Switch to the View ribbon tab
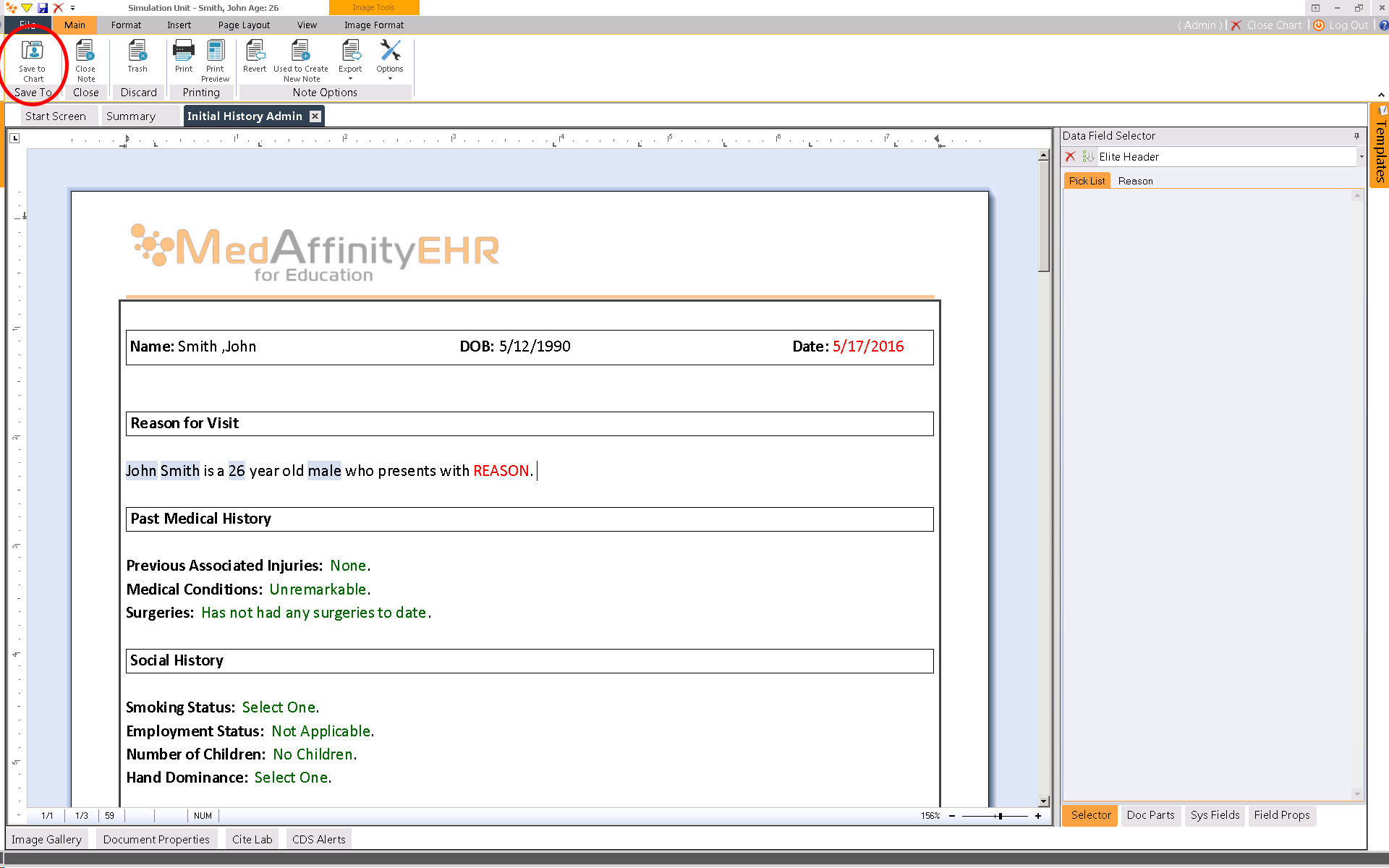Viewport: 1389px width, 868px height. (x=307, y=25)
